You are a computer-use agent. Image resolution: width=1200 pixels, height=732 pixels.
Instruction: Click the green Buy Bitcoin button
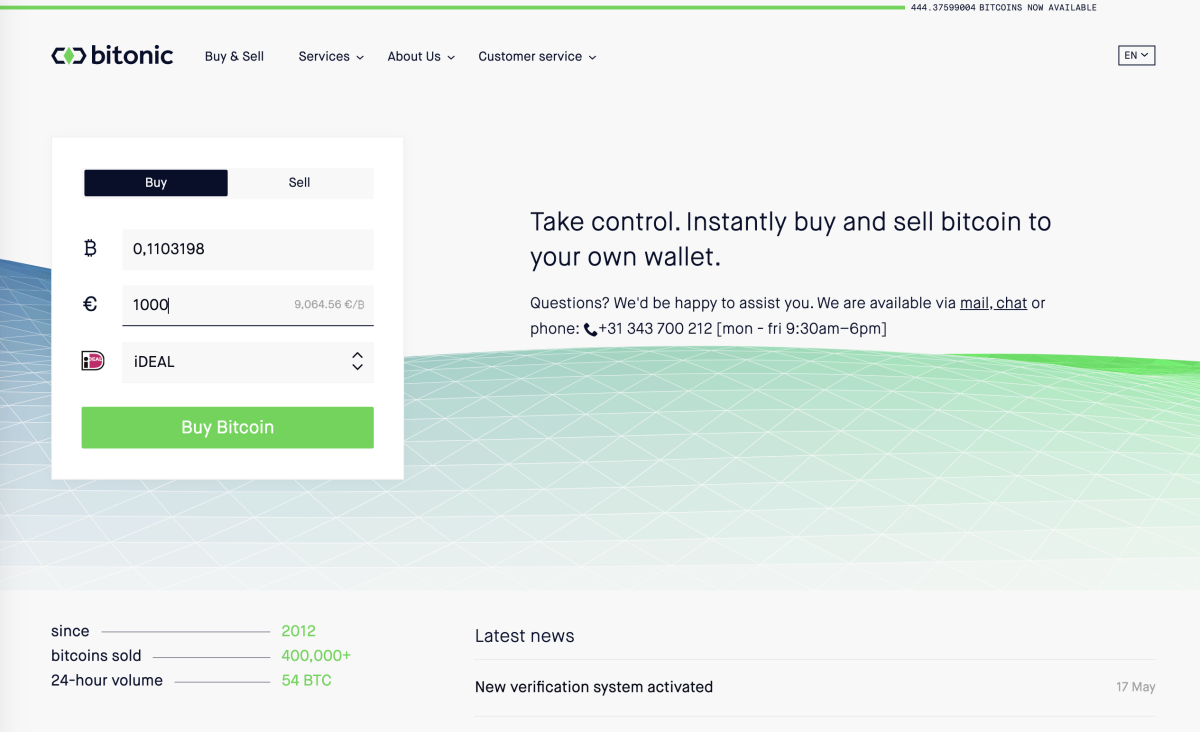click(228, 427)
